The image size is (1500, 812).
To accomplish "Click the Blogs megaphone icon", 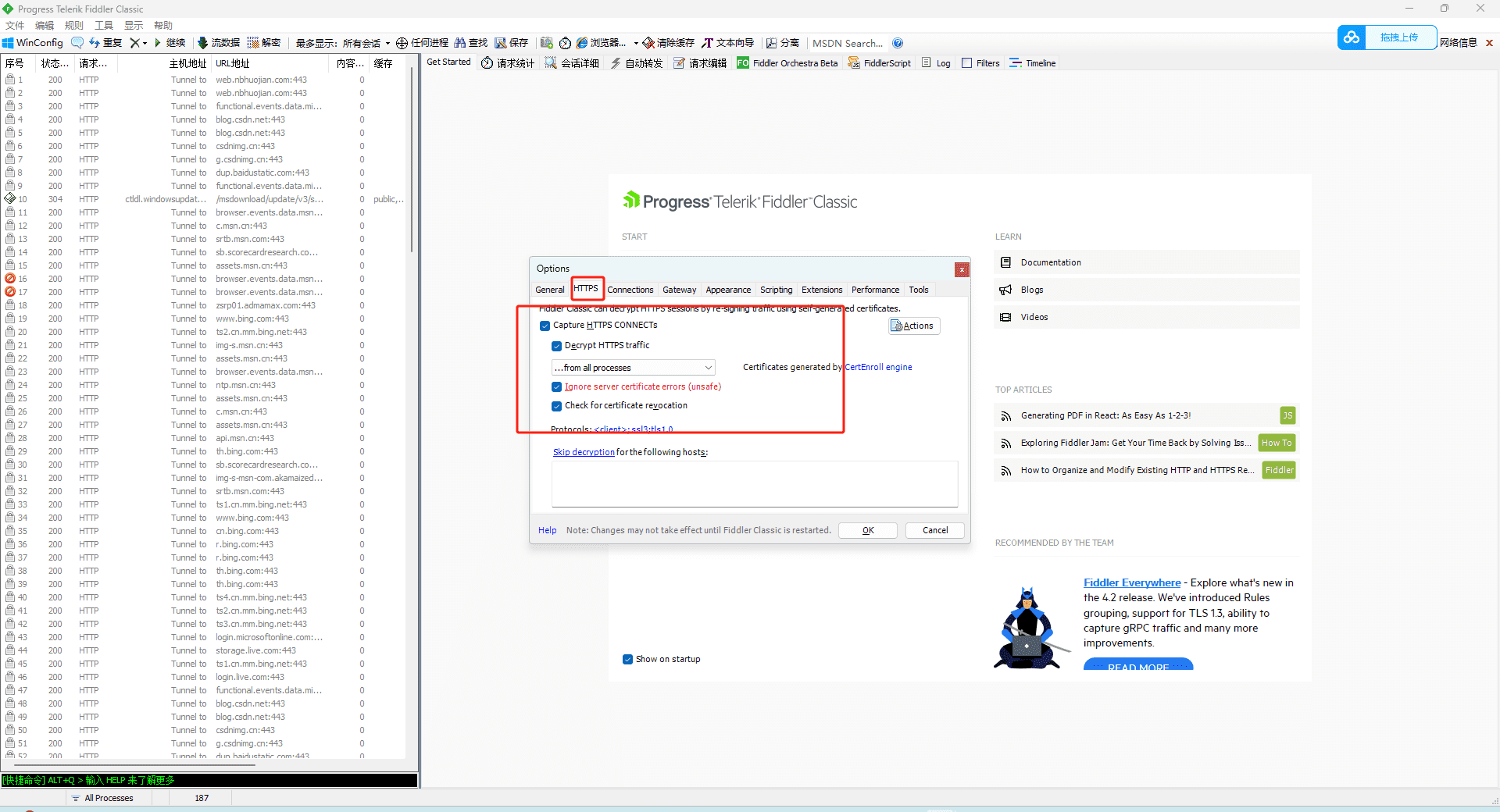I will (x=1005, y=290).
